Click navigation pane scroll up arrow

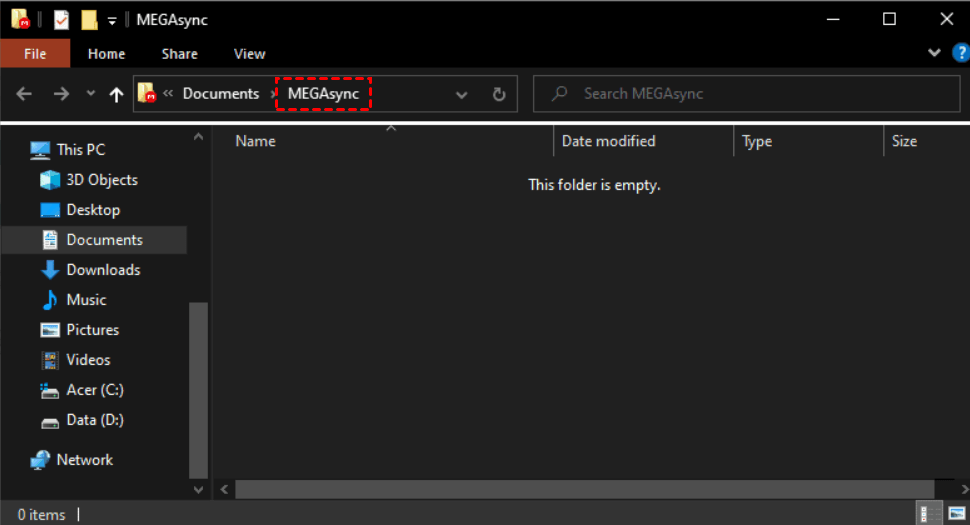pos(199,137)
